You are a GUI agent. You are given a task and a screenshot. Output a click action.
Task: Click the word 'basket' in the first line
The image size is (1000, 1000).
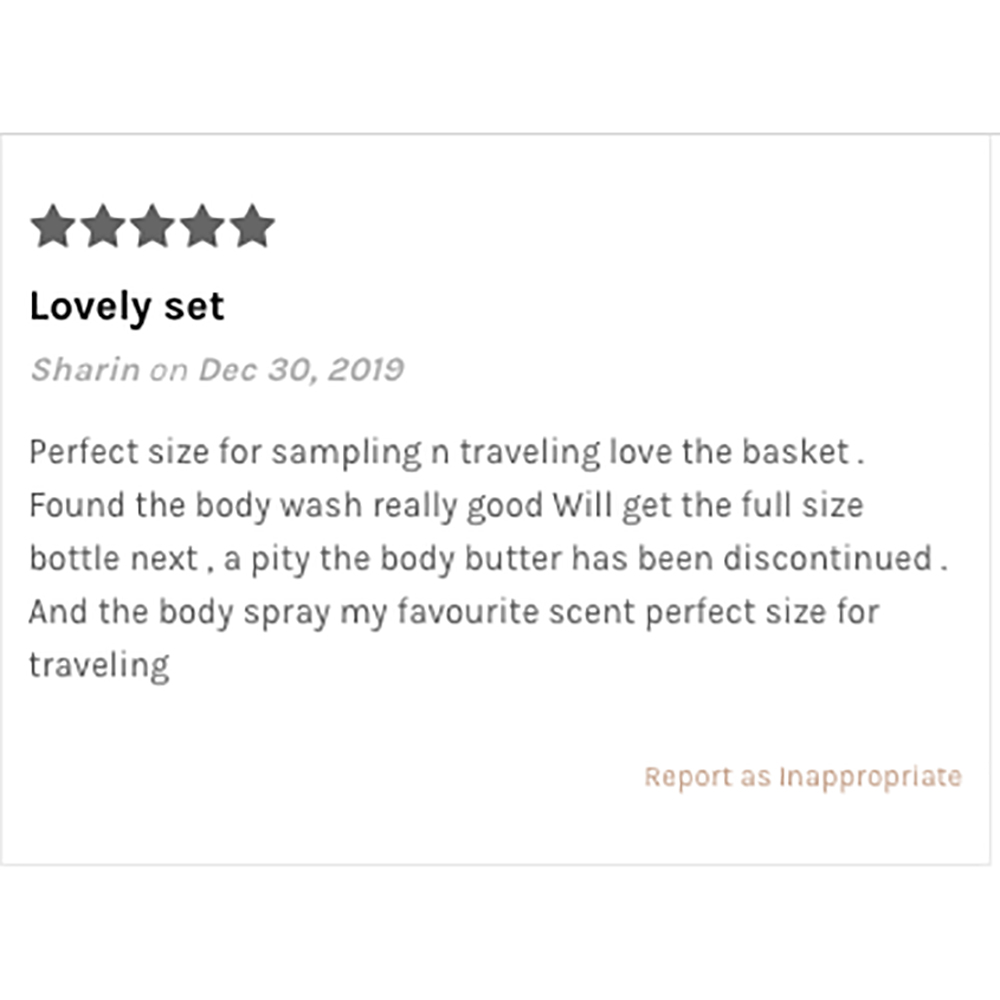coord(795,452)
